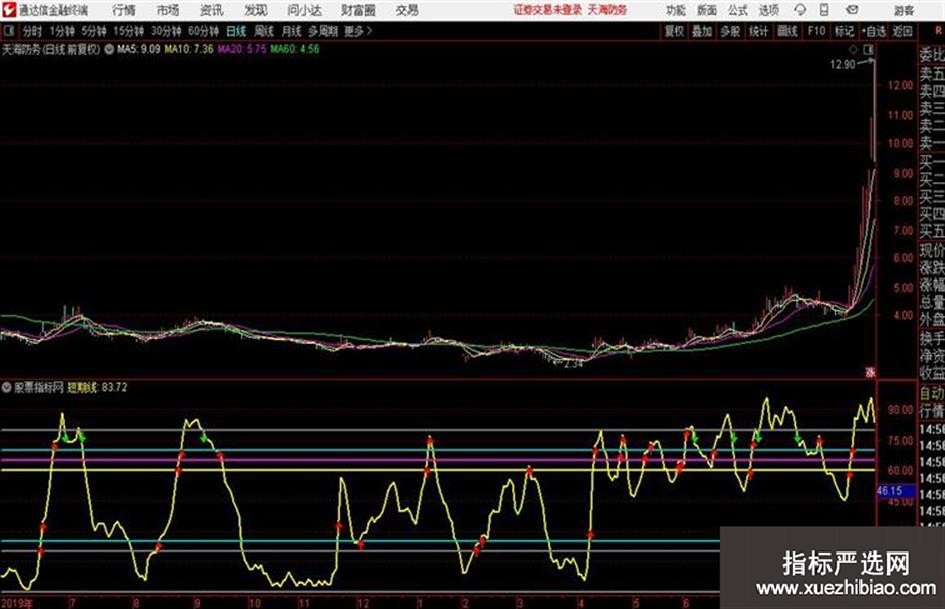Image resolution: width=945 pixels, height=609 pixels.
Task: Click the 多股 toolbar button
Action: (x=730, y=31)
